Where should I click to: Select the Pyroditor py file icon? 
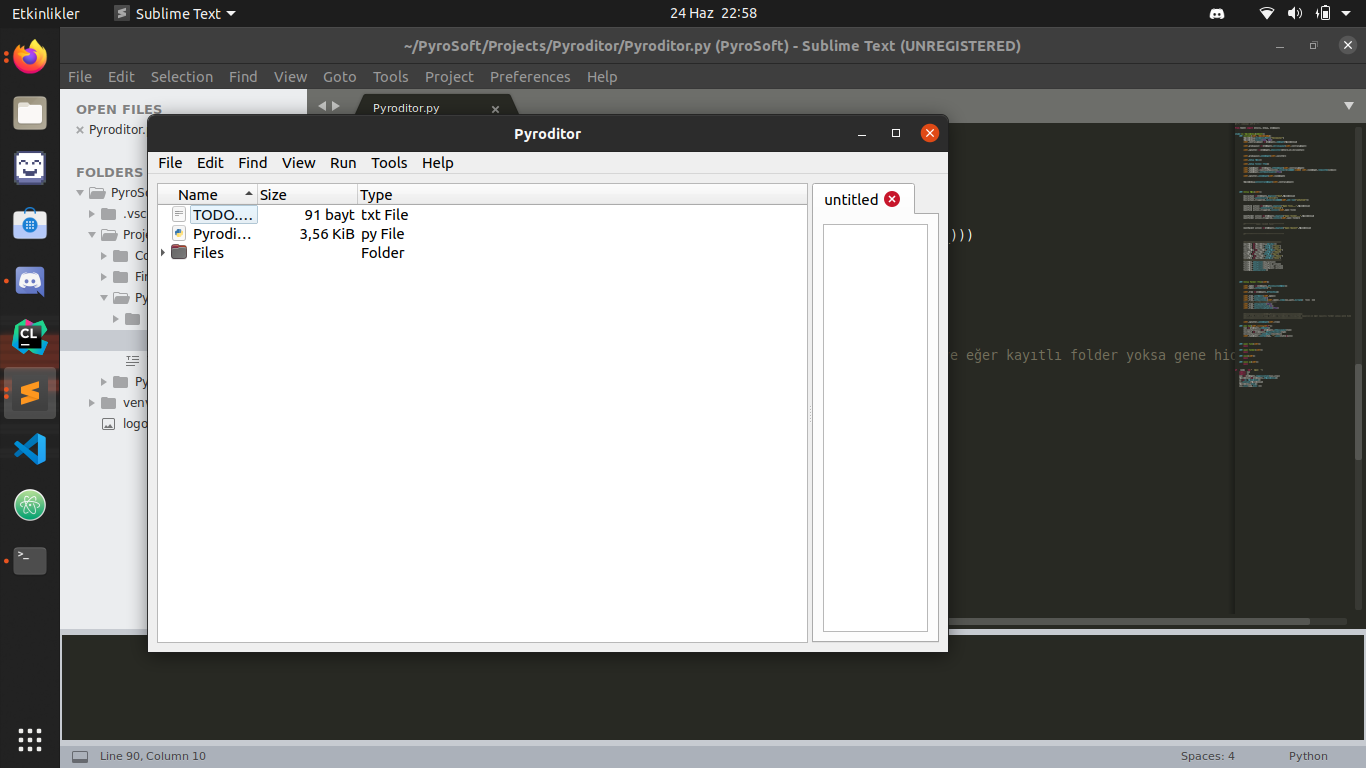pyautogui.click(x=179, y=233)
